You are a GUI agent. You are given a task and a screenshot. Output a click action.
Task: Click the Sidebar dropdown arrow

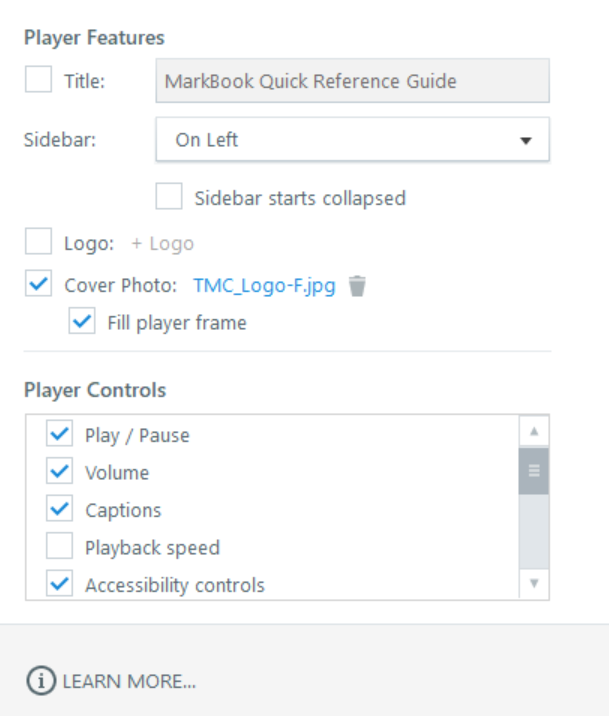[526, 141]
